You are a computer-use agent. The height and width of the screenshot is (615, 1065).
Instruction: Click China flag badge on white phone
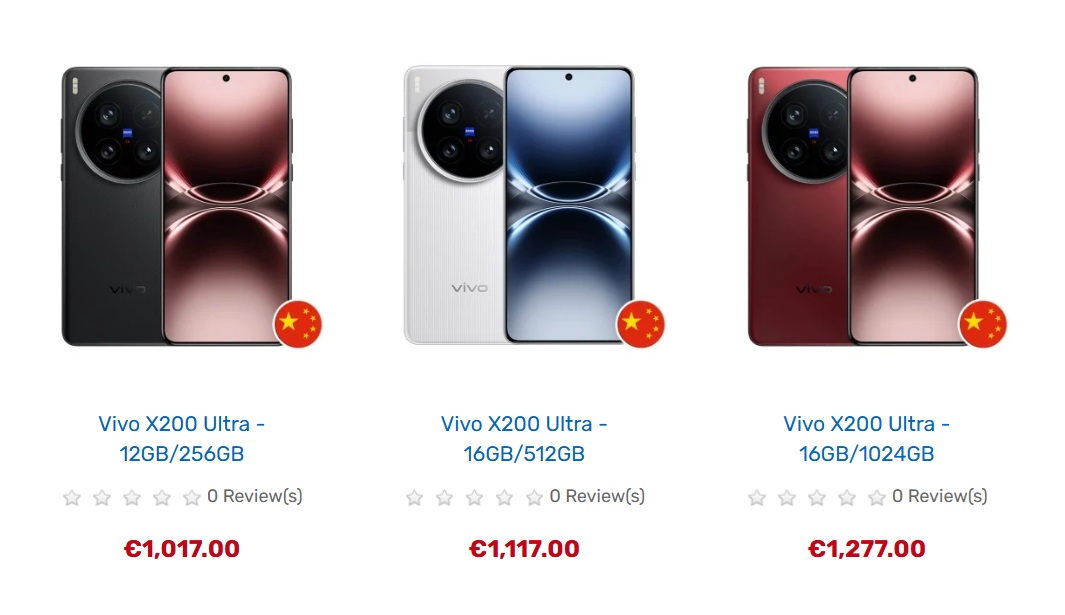[640, 323]
